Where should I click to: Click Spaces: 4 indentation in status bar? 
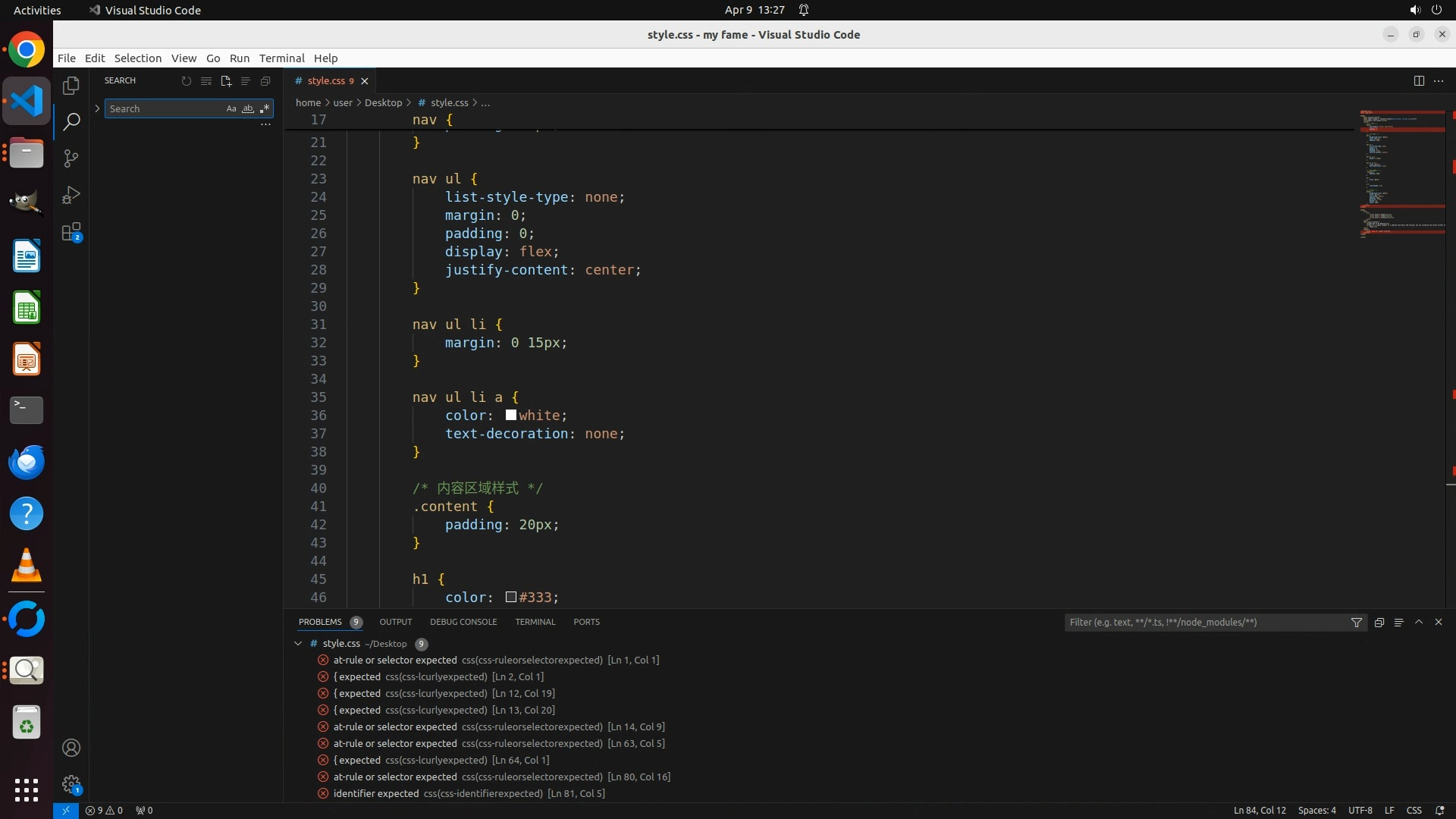(x=1316, y=810)
